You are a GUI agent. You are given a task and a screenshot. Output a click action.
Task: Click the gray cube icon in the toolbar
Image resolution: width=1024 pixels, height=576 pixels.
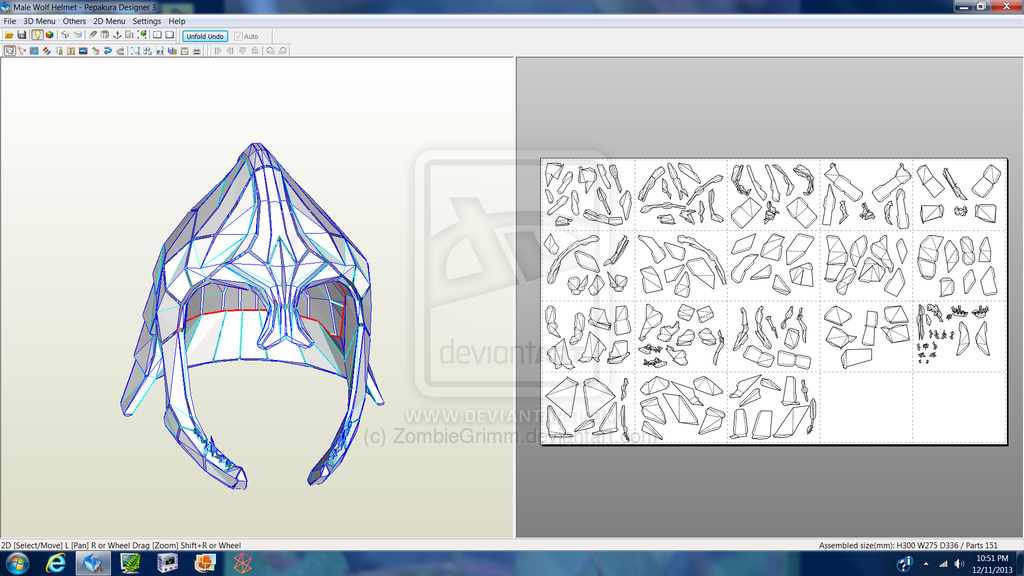coord(65,35)
